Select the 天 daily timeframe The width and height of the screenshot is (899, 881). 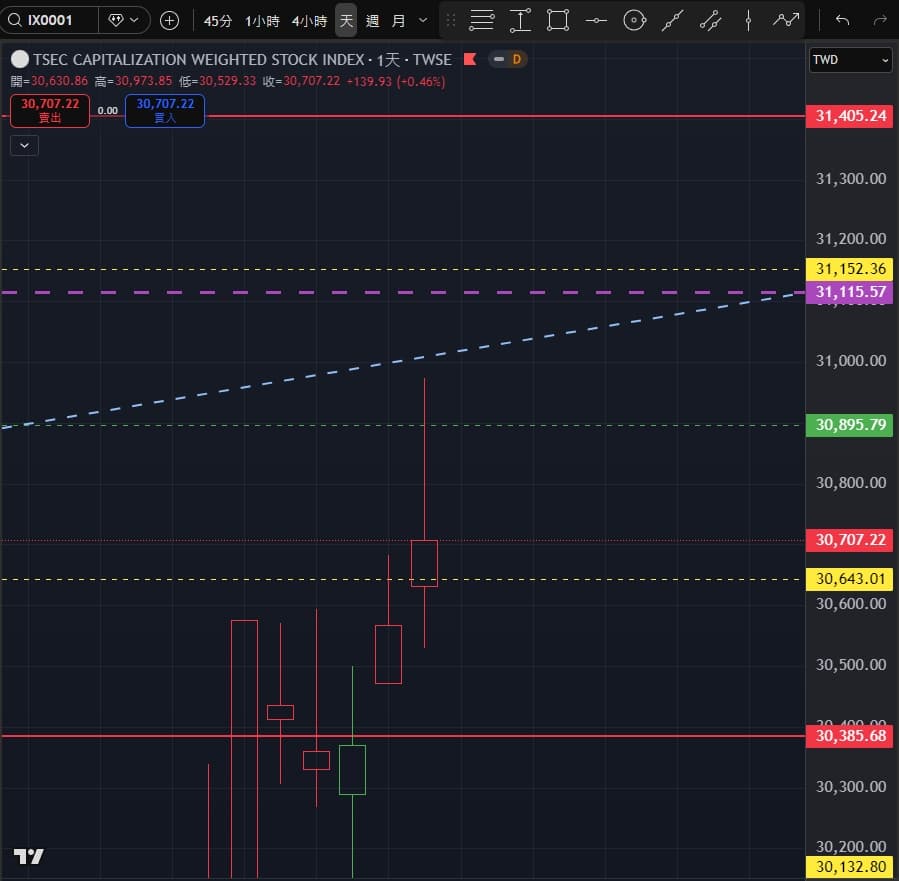tap(346, 21)
